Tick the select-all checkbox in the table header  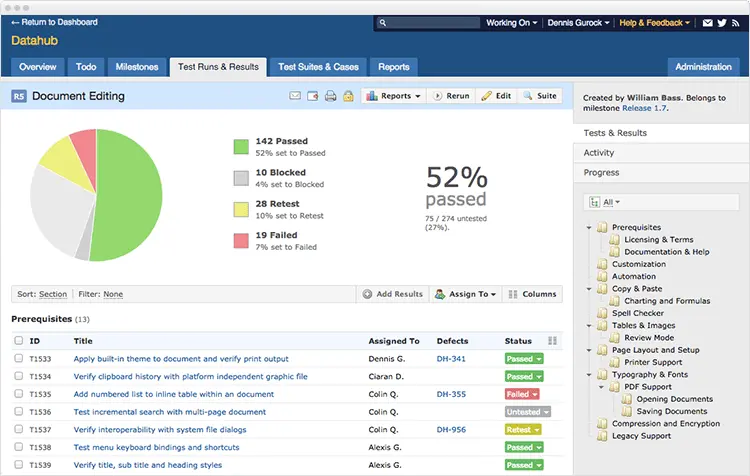point(19,341)
